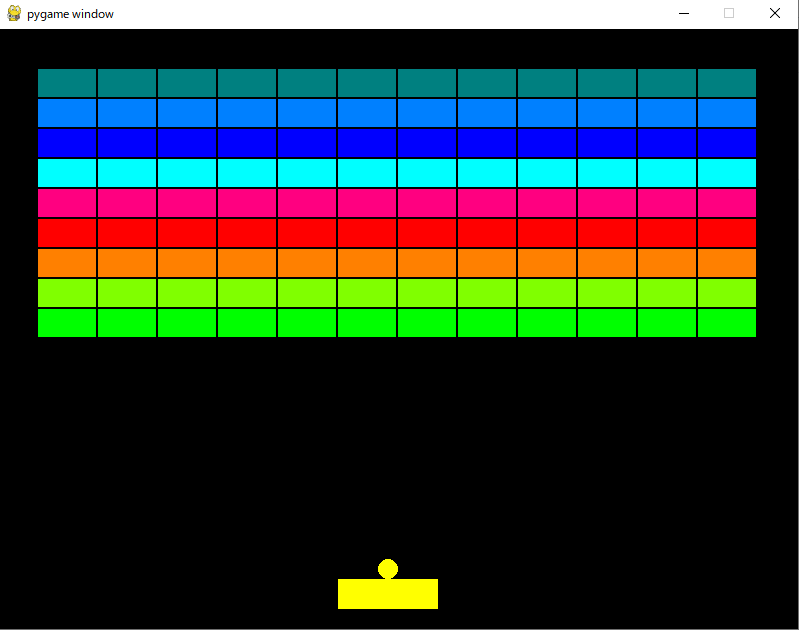The image size is (799, 630).
Task: Click the last cyan brick in fourth row
Action: 727,173
